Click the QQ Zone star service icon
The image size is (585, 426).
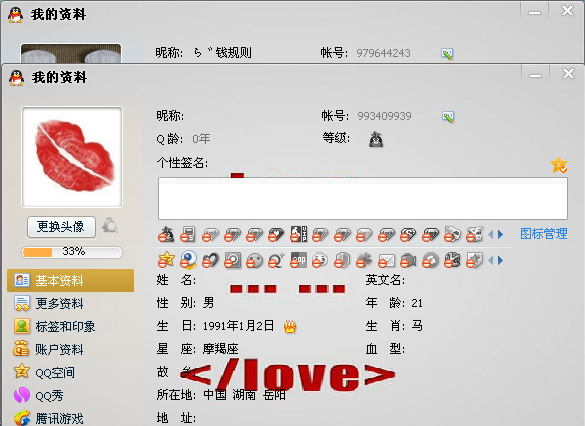pos(166,260)
